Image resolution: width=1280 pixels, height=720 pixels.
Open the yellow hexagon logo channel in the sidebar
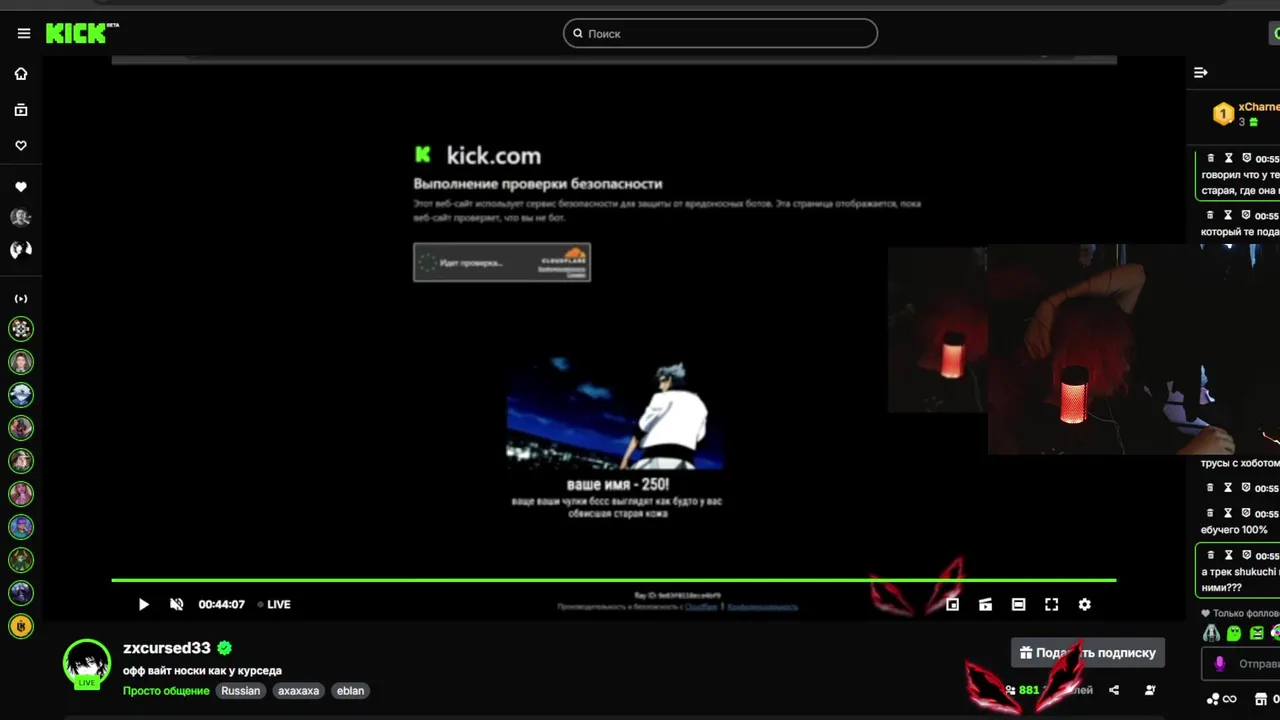pyautogui.click(x=21, y=626)
